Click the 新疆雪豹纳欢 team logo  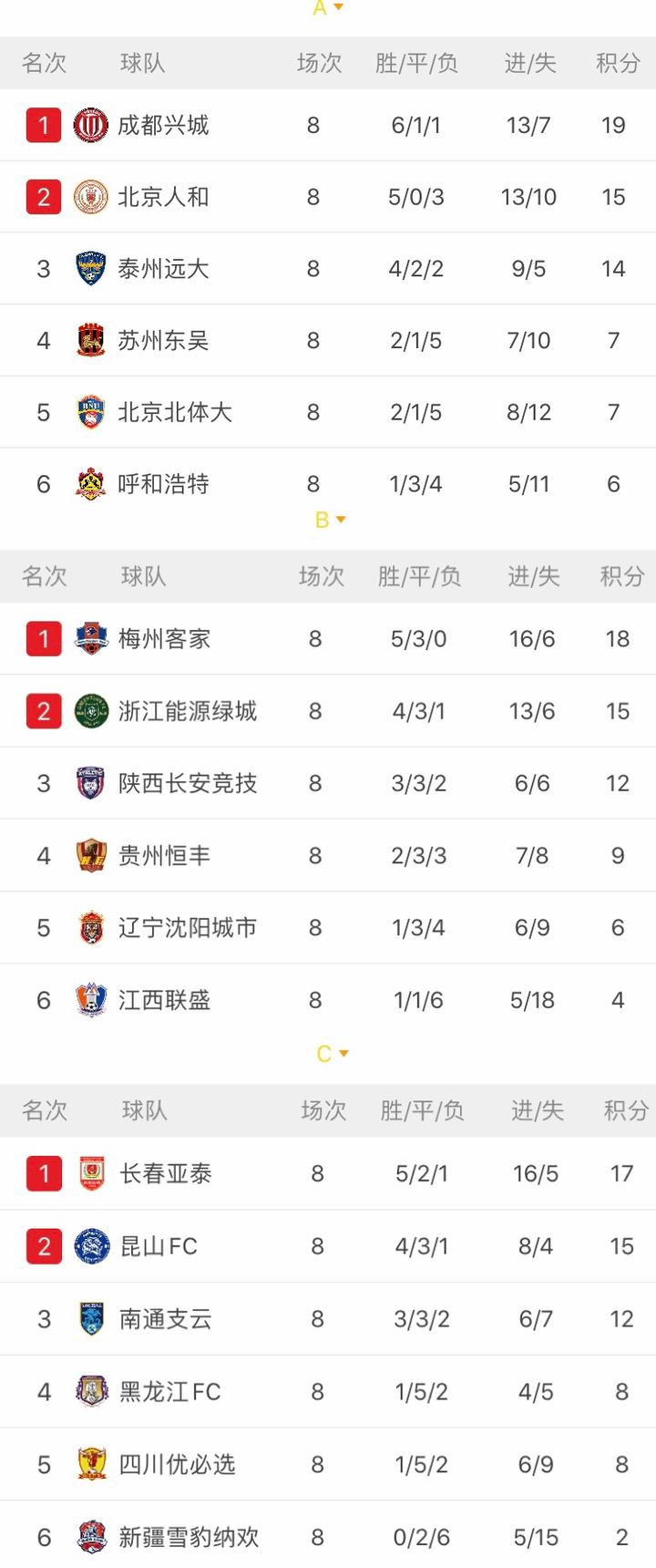92,1537
